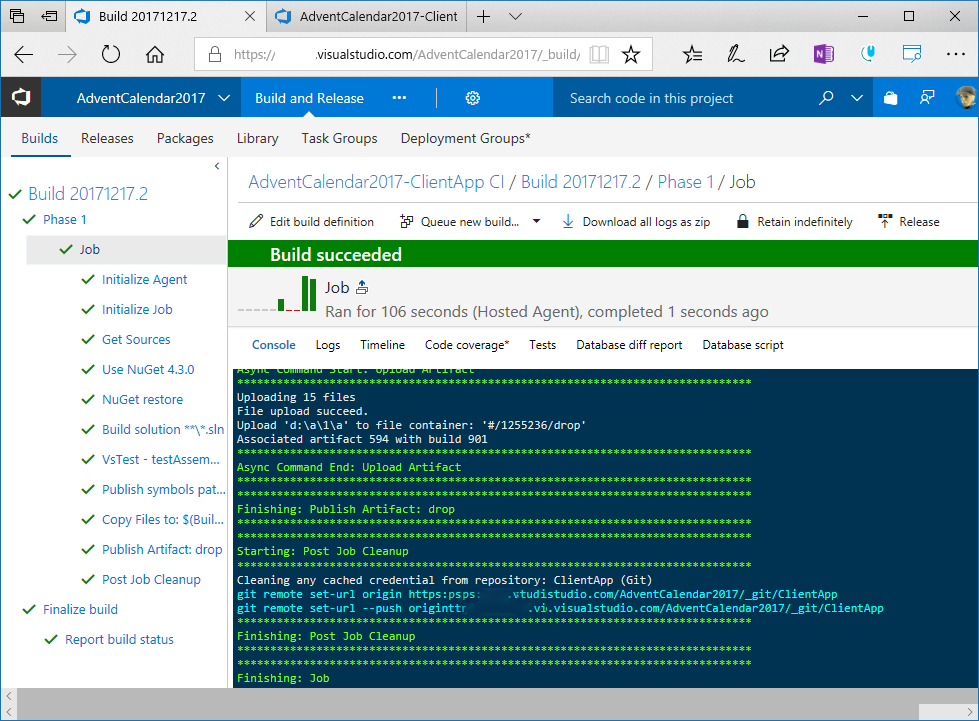Click the Visual Studio Team Services logo
979x721 pixels.
coord(21,97)
